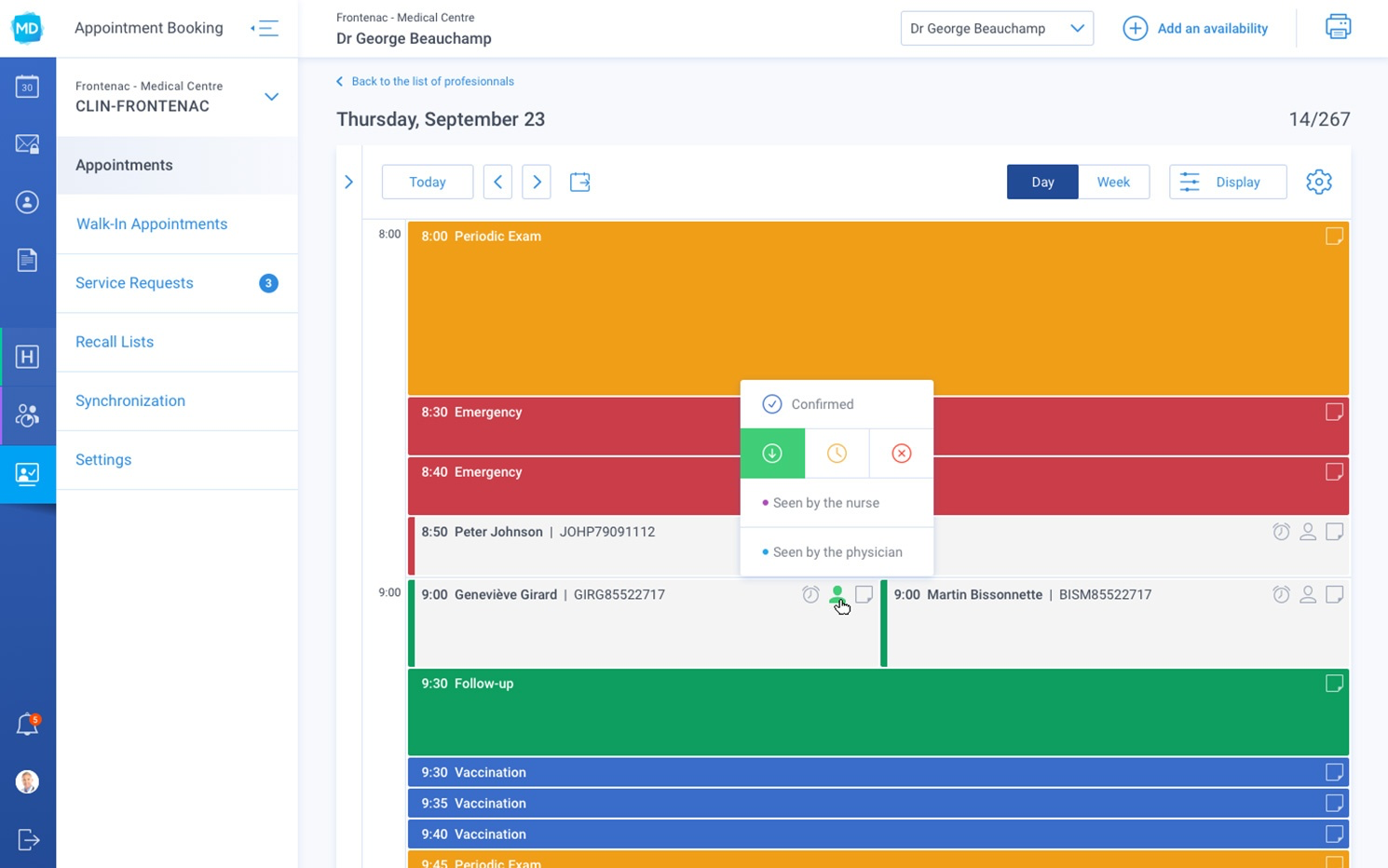Open secure messages from the sidebar
1388x868 pixels.
28,144
